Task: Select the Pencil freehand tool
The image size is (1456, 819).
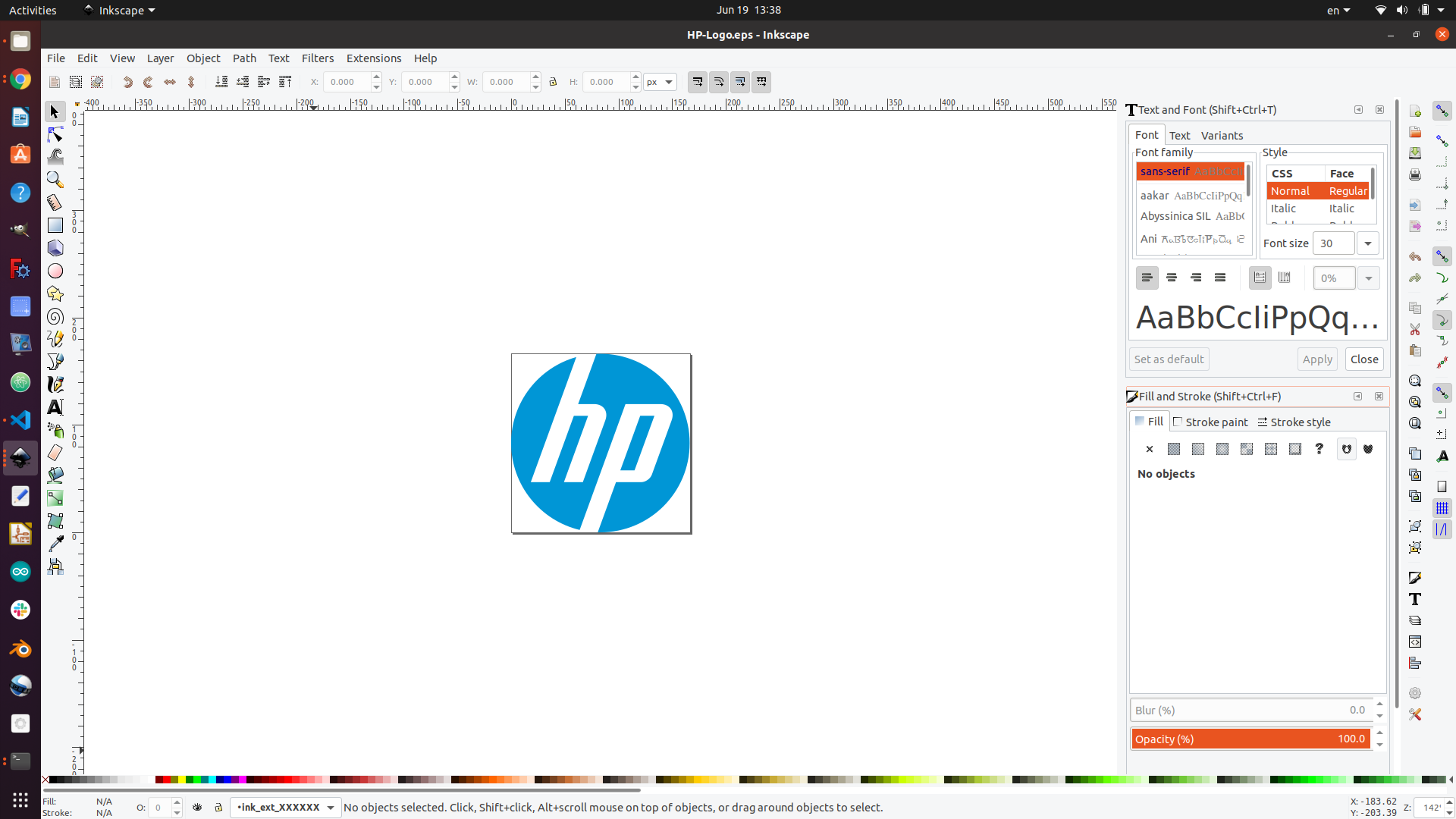Action: 55,339
